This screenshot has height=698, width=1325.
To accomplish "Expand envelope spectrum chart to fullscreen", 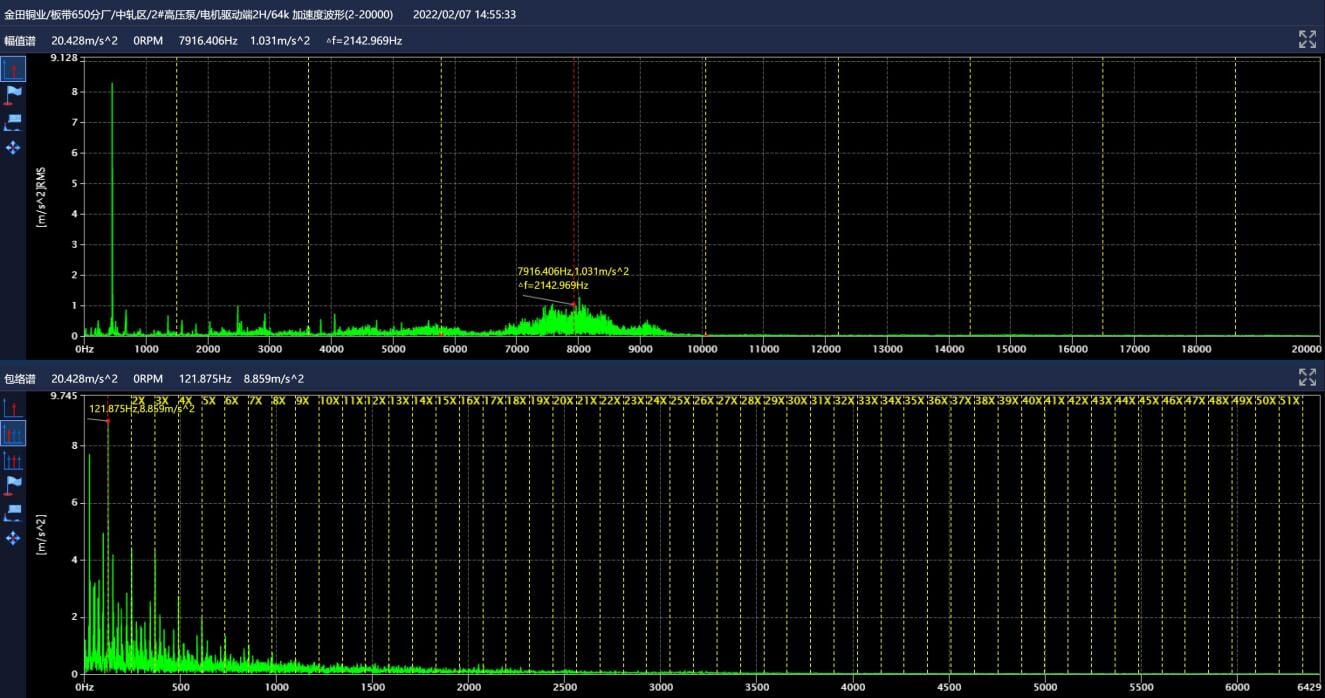I will click(1307, 377).
